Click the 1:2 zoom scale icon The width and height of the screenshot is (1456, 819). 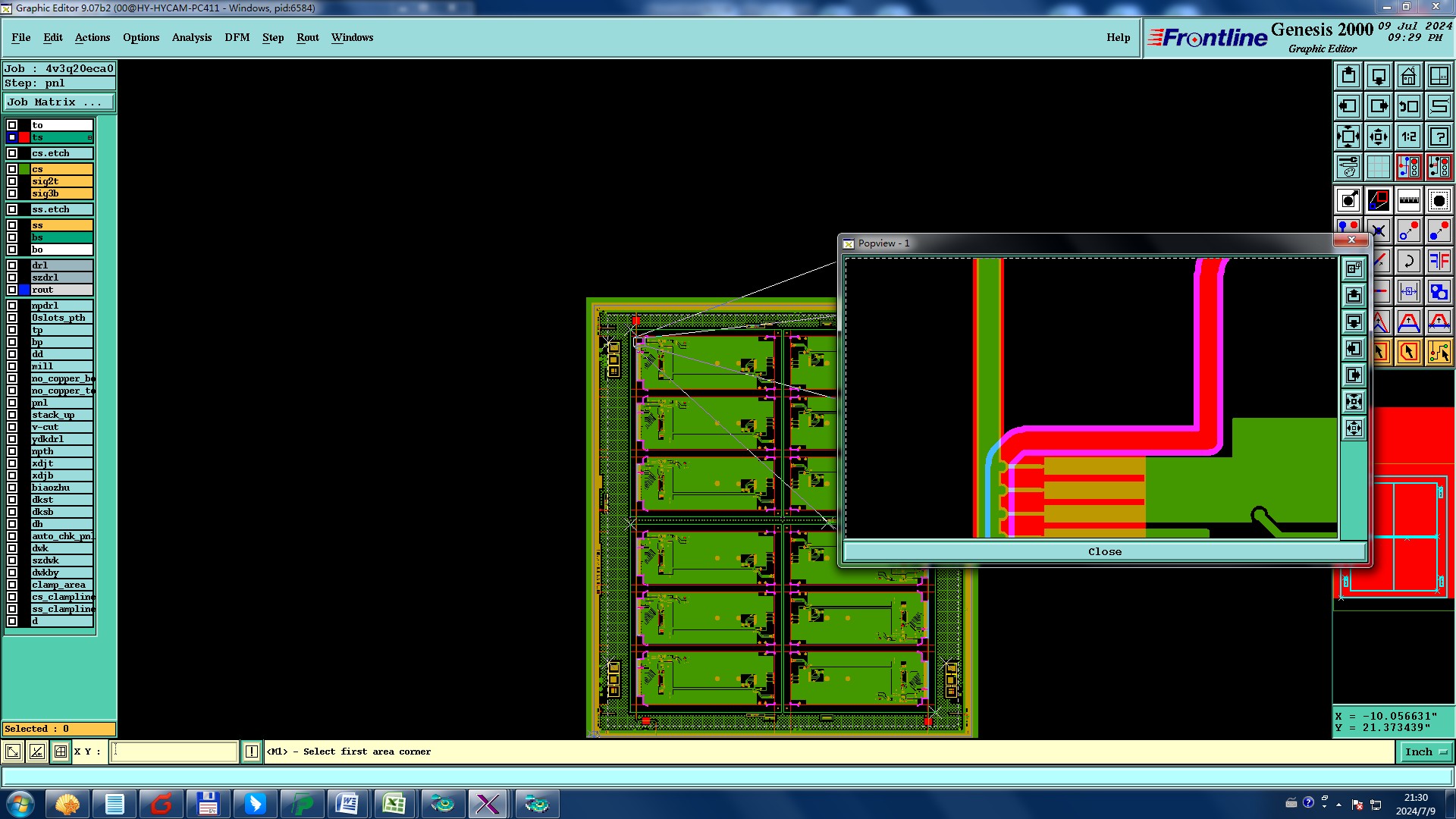tap(1408, 137)
